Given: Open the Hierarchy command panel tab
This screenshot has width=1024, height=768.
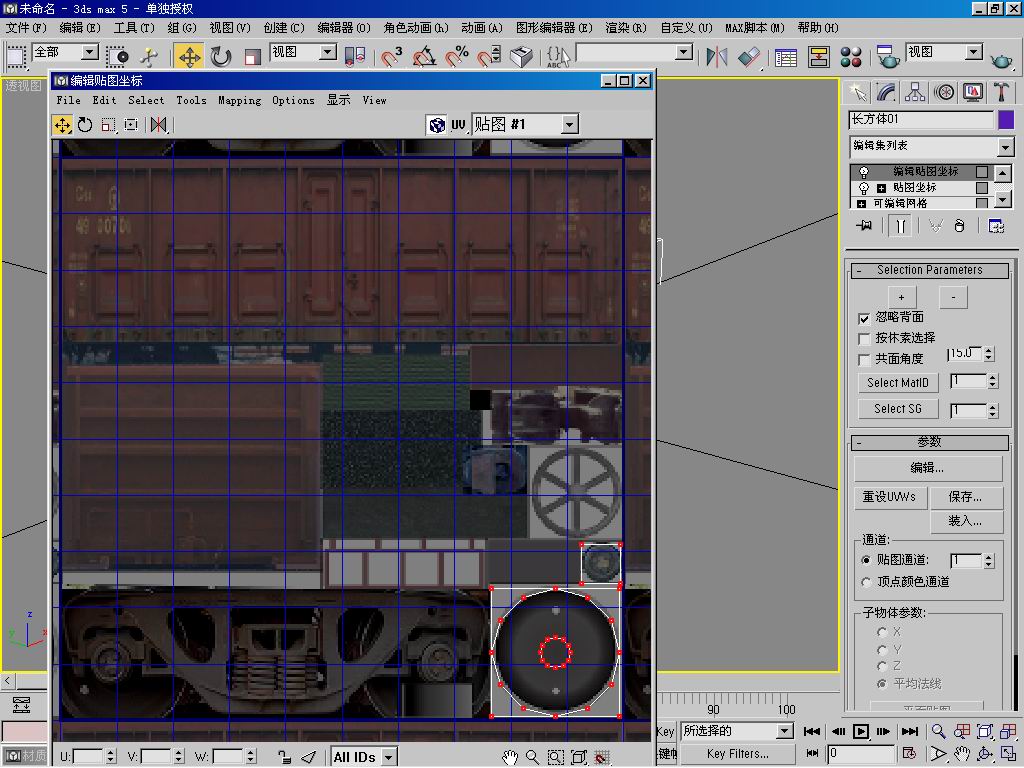Looking at the screenshot, I should (915, 92).
